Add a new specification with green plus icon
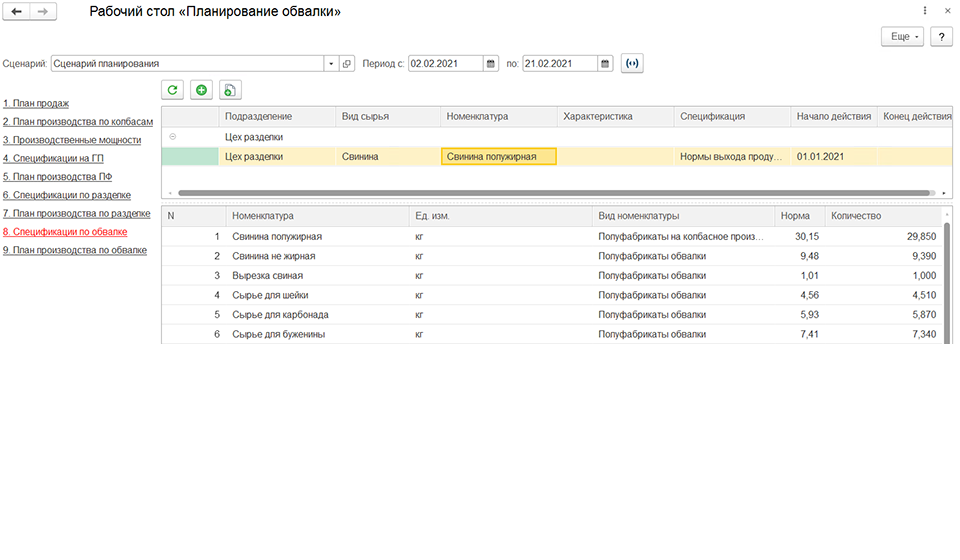The height and width of the screenshot is (560, 960). [201, 90]
